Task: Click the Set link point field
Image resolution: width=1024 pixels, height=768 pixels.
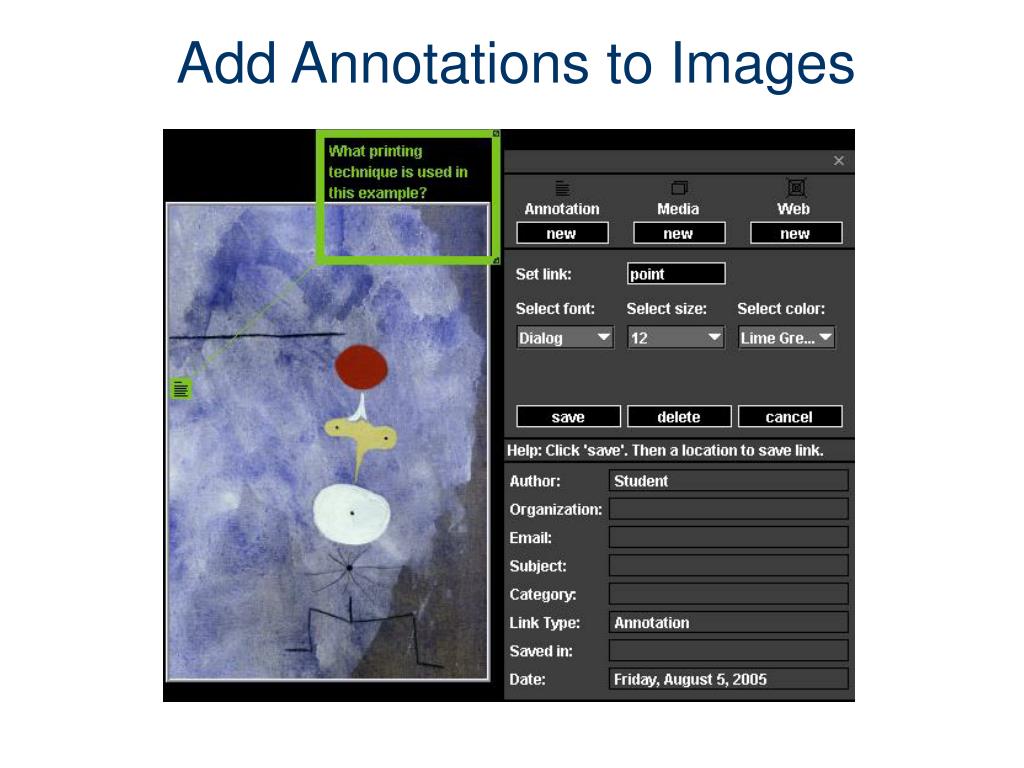Action: [676, 274]
